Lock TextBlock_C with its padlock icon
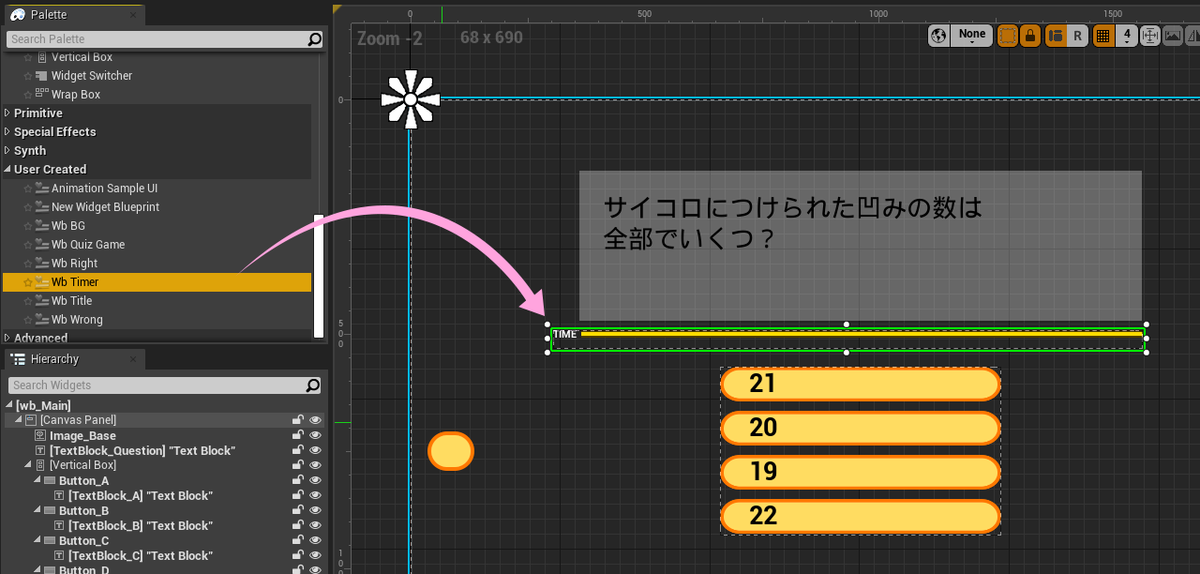The image size is (1200, 574). click(298, 556)
